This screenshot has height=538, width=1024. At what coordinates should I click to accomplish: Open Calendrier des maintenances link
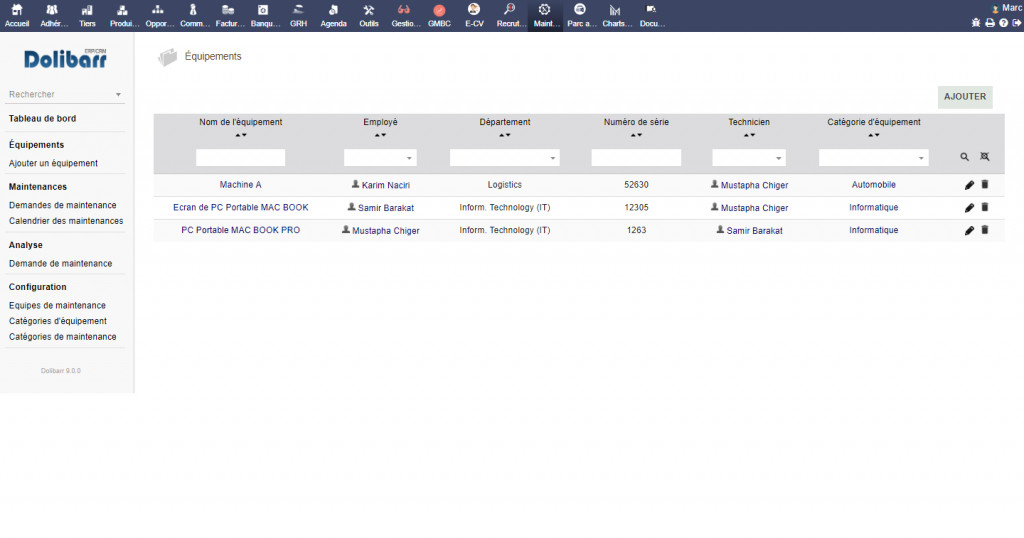tap(66, 221)
